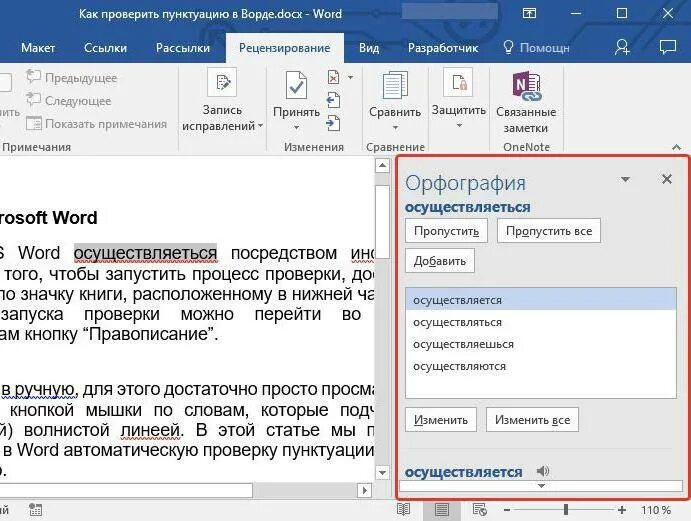Viewport: 691px width, 521px height.
Task: Play pronunciation with the speaker icon
Action: (543, 471)
